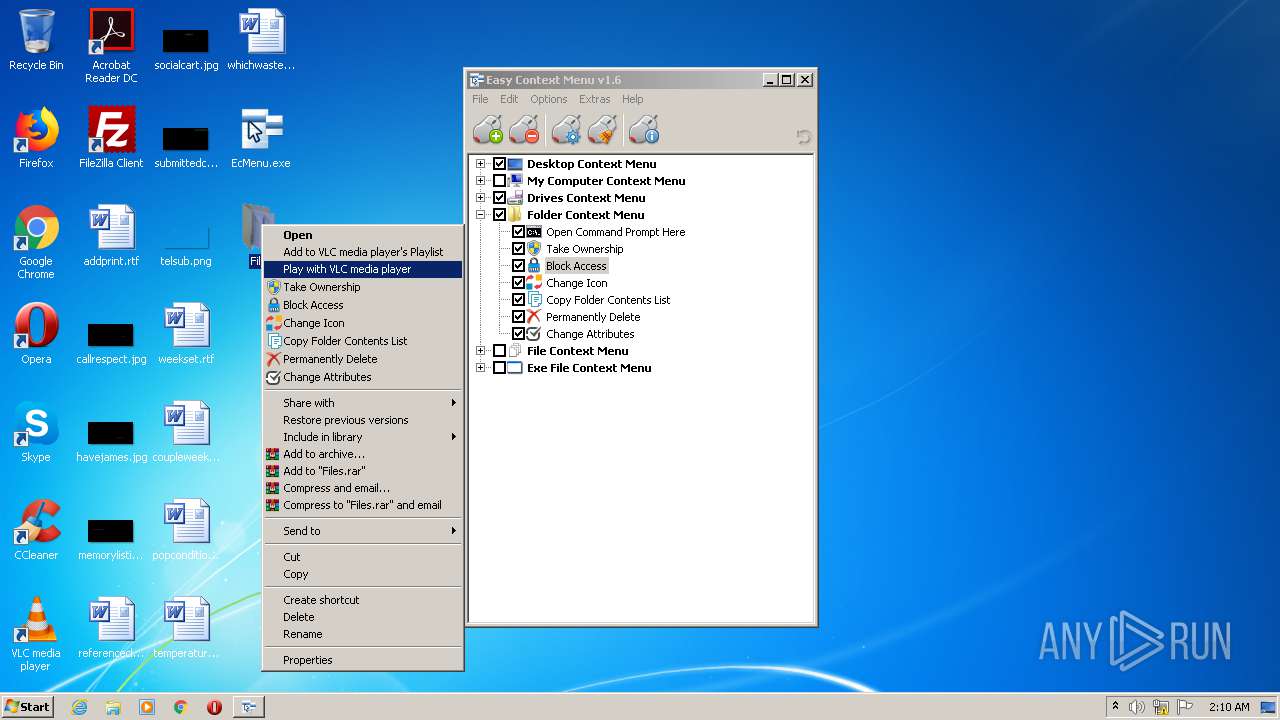This screenshot has width=1280, height=720.
Task: Click the Opera icon in the taskbar
Action: pyautogui.click(x=214, y=707)
